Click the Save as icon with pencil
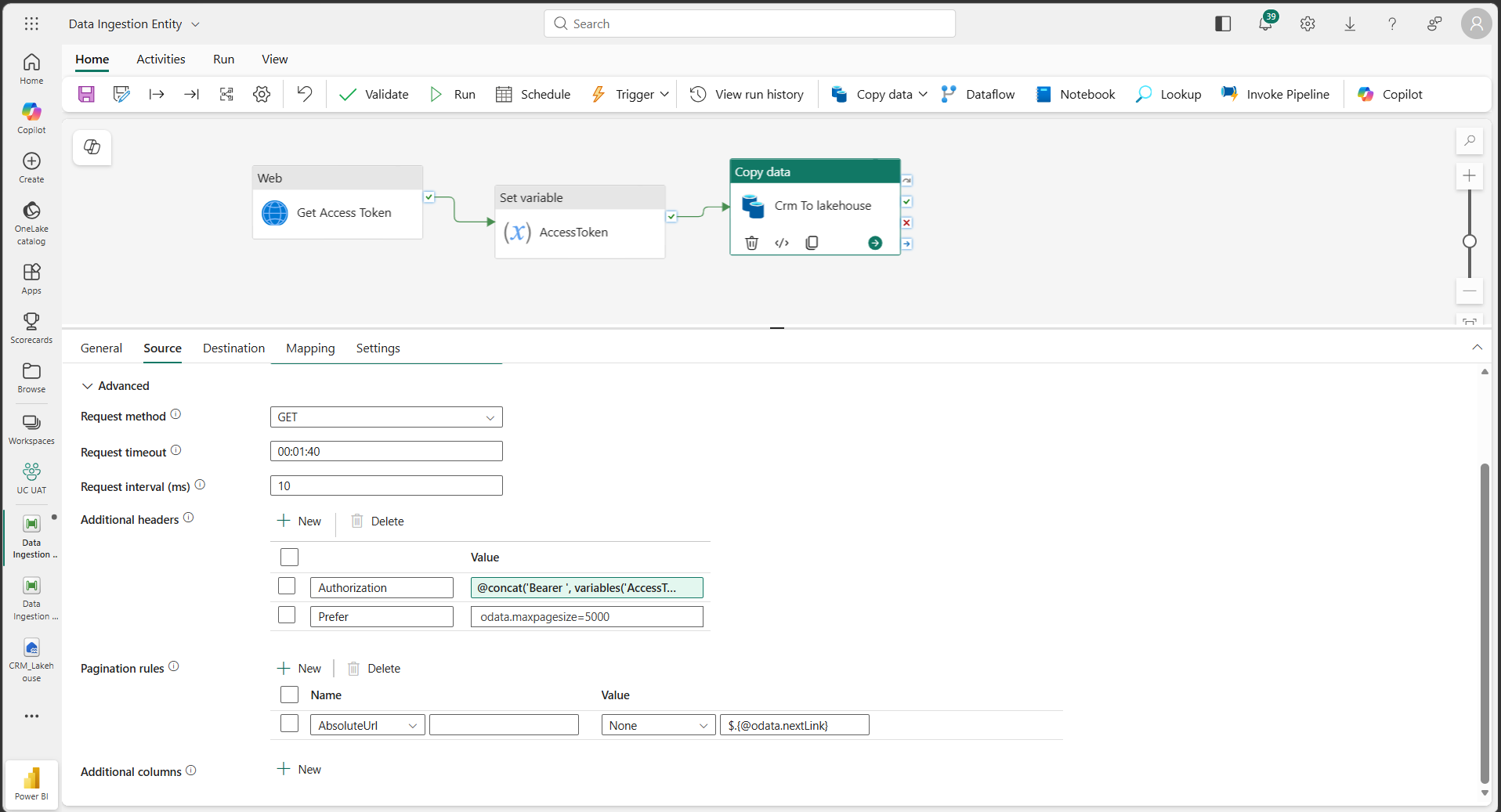This screenshot has width=1501, height=812. 121,94
